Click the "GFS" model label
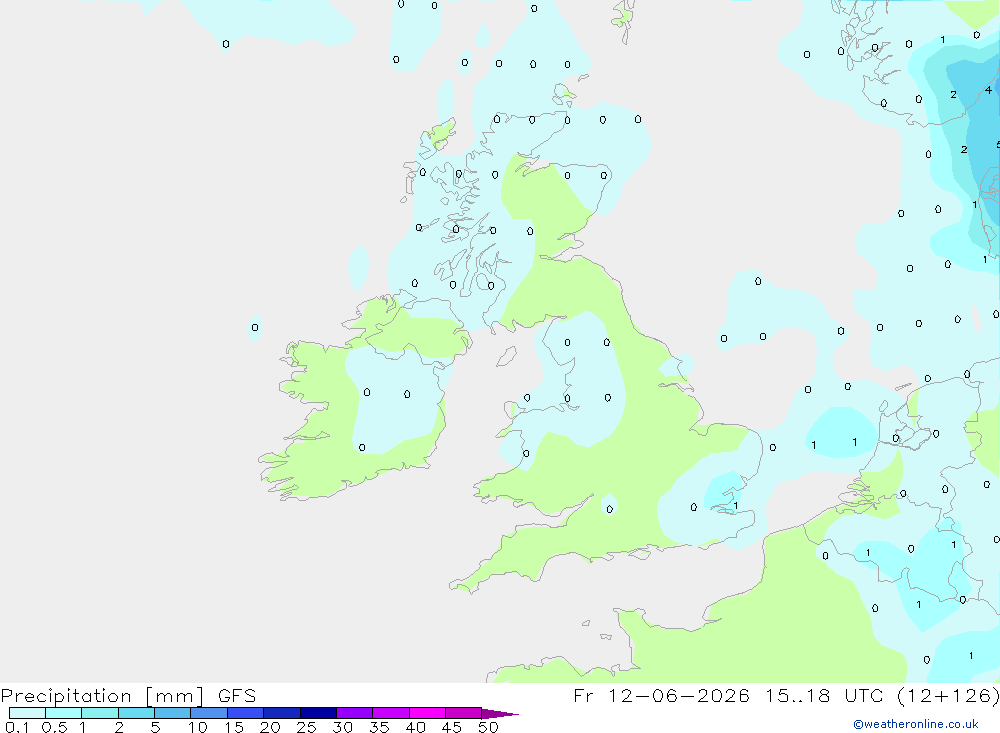 [x=237, y=695]
